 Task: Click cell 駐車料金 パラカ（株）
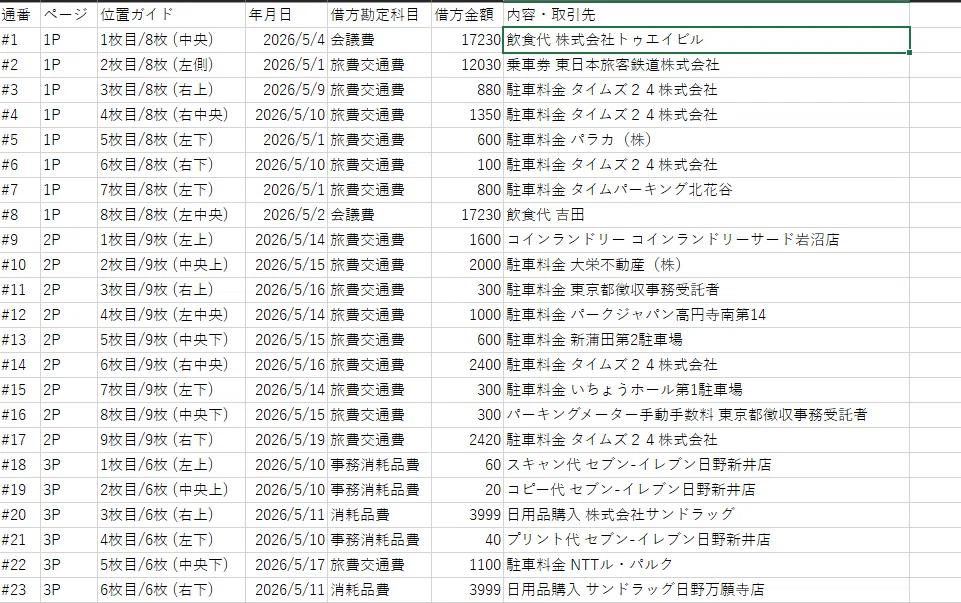click(706, 140)
